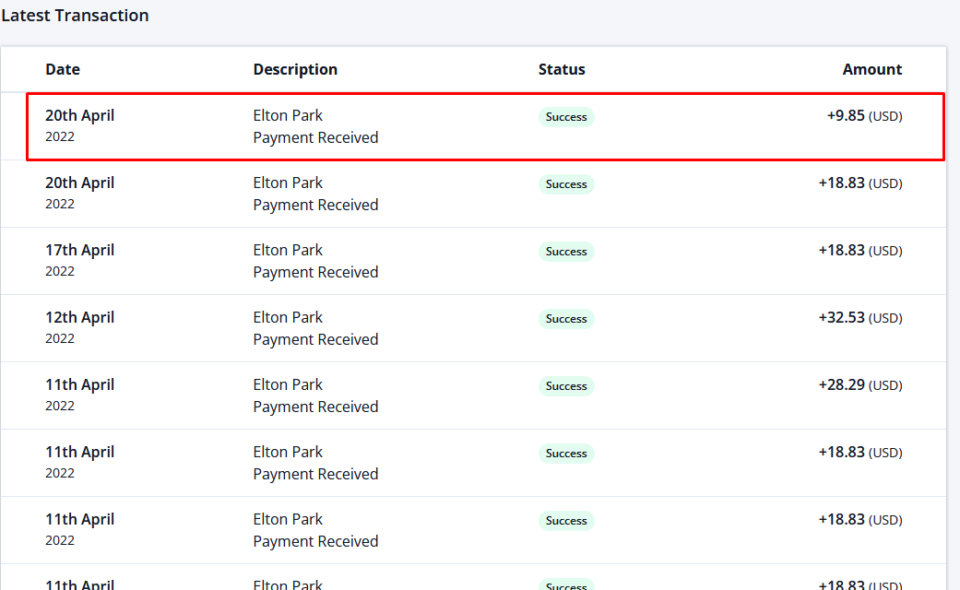The image size is (960, 590).
Task: Click Success badge on 12th April row
Action: [x=566, y=319]
